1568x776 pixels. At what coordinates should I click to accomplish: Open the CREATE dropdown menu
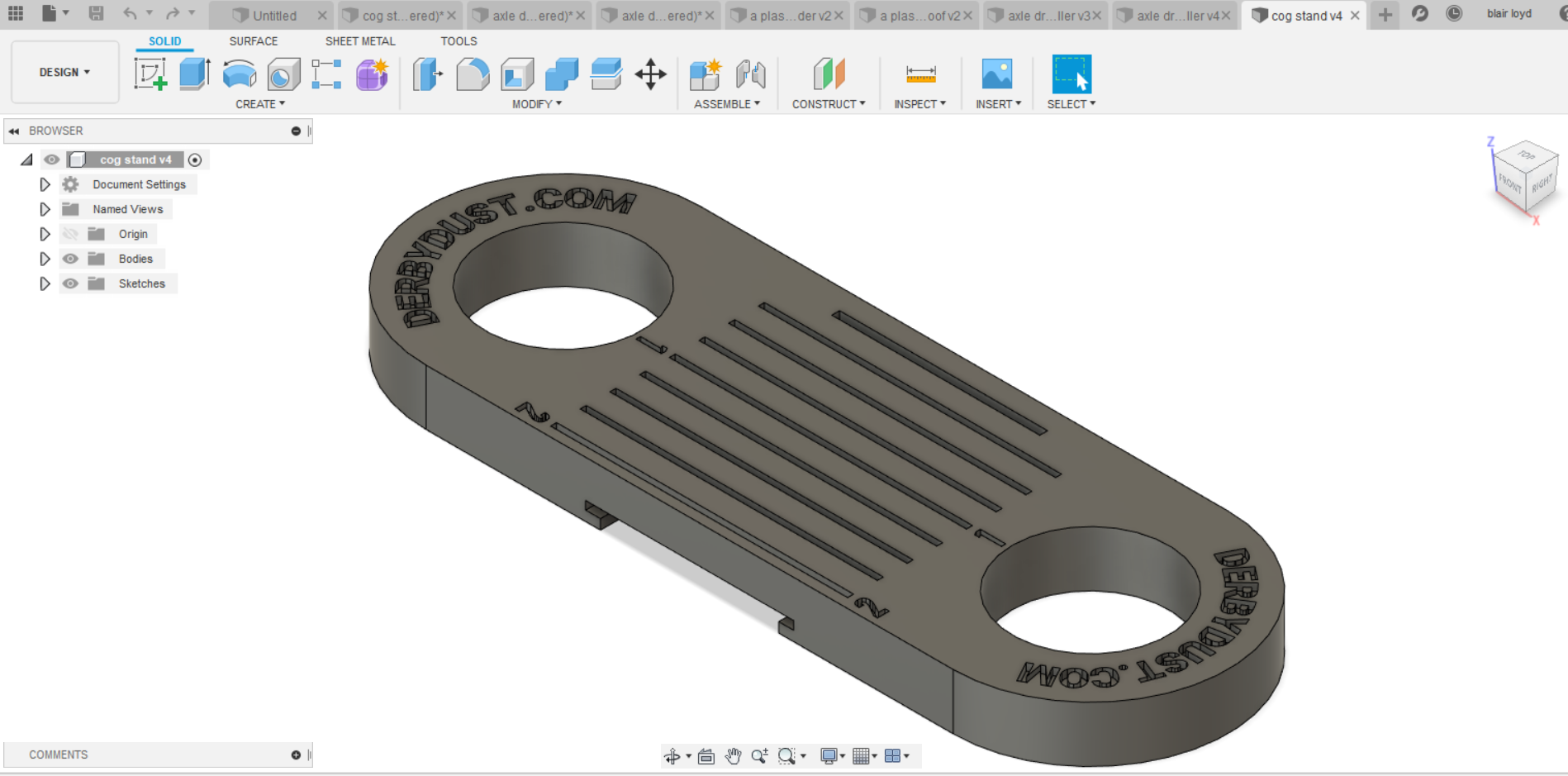pos(260,104)
